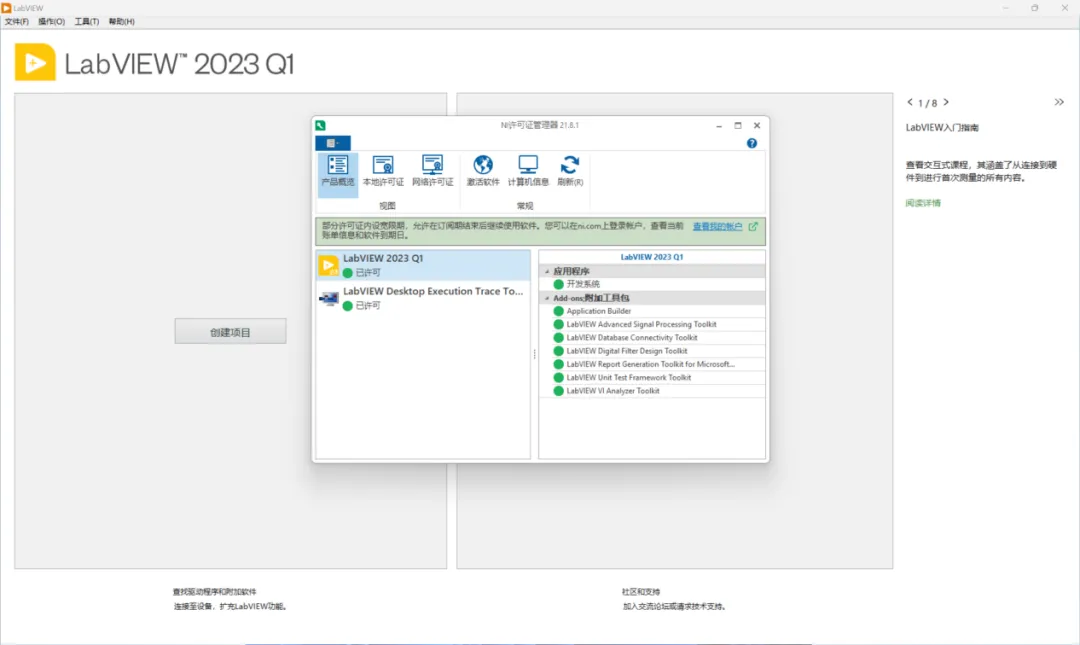Click the large LabVIEW yellow logo icon
Viewport: 1080px width, 645px height.
(x=35, y=62)
